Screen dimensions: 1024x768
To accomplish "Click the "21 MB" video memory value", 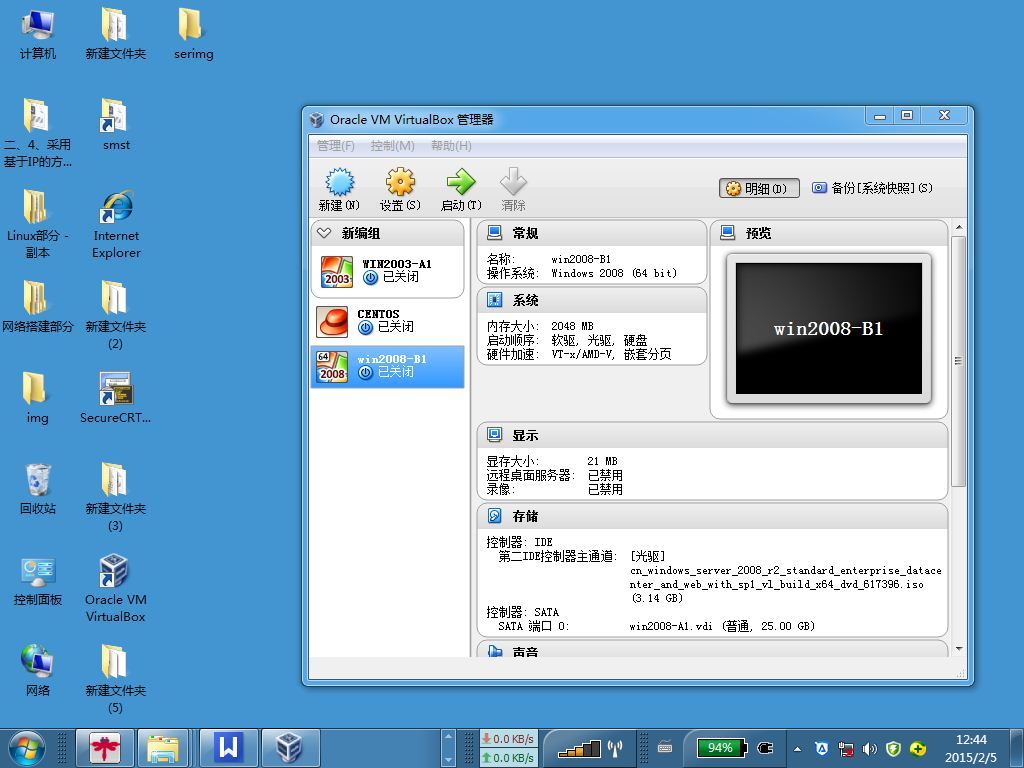I will (602, 461).
